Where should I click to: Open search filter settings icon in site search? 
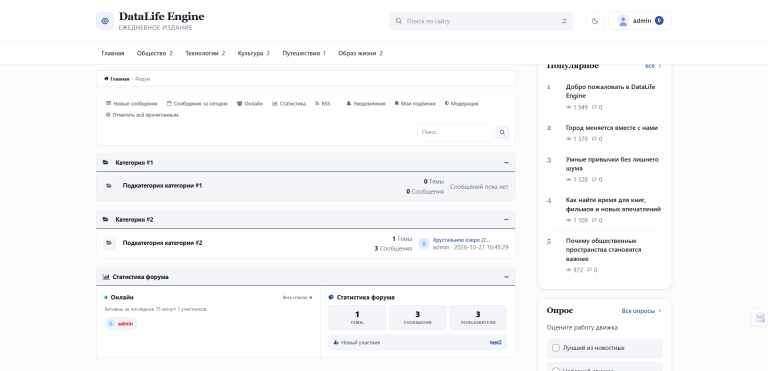pos(564,21)
